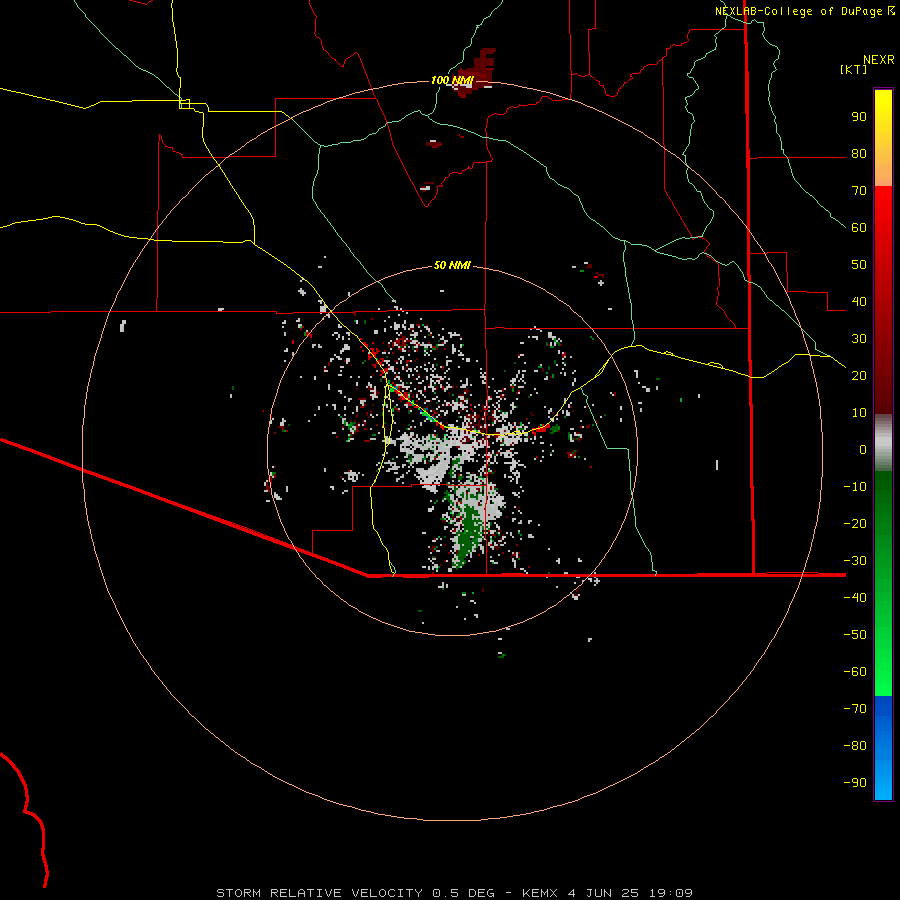Select the 100 NMI range ring label
900x900 pixels.
tap(452, 80)
